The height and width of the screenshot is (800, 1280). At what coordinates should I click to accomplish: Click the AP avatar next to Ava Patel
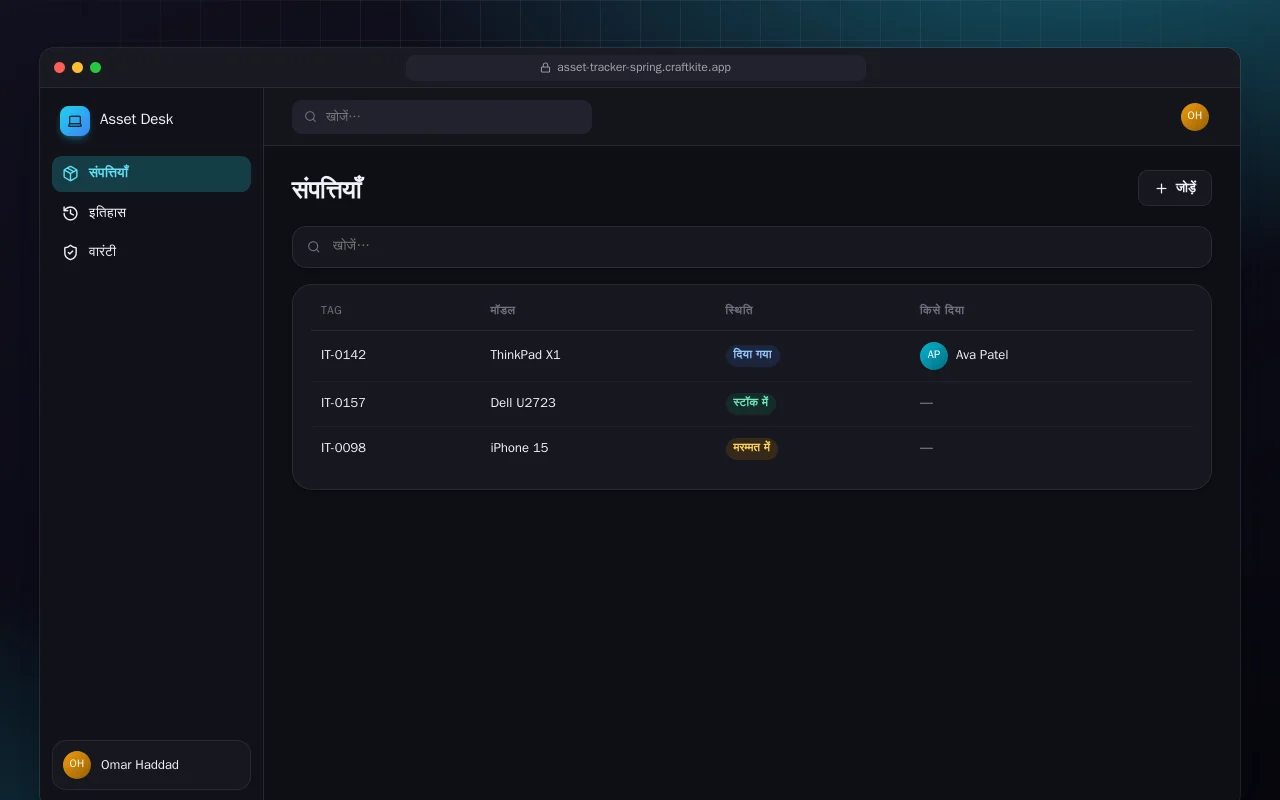[x=934, y=356]
